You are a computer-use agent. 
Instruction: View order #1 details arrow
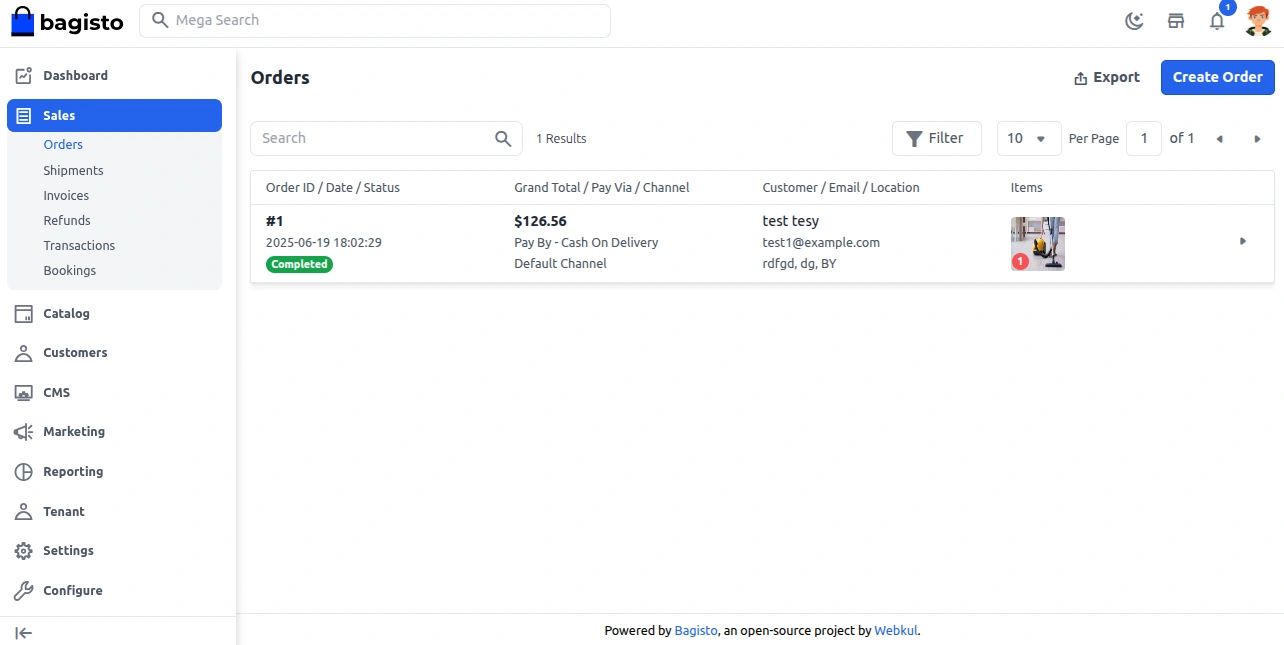click(x=1243, y=241)
